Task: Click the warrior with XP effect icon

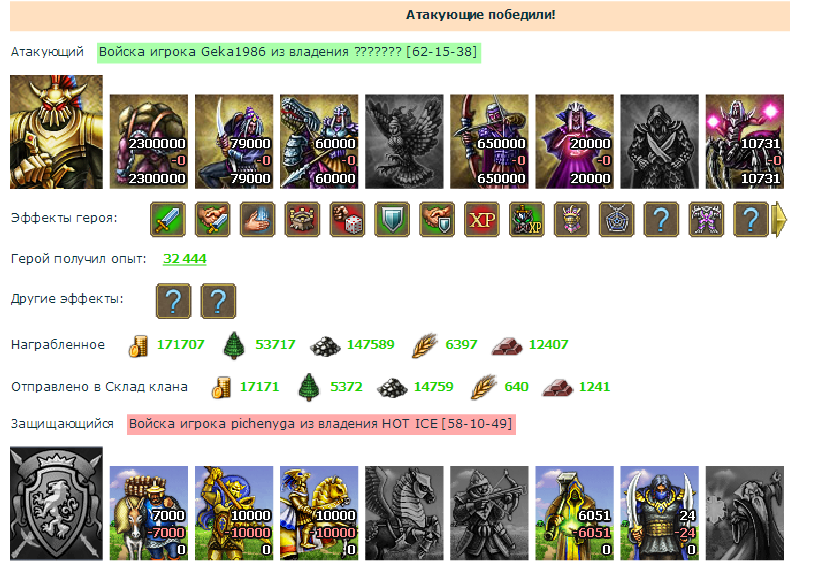Action: pos(527,219)
